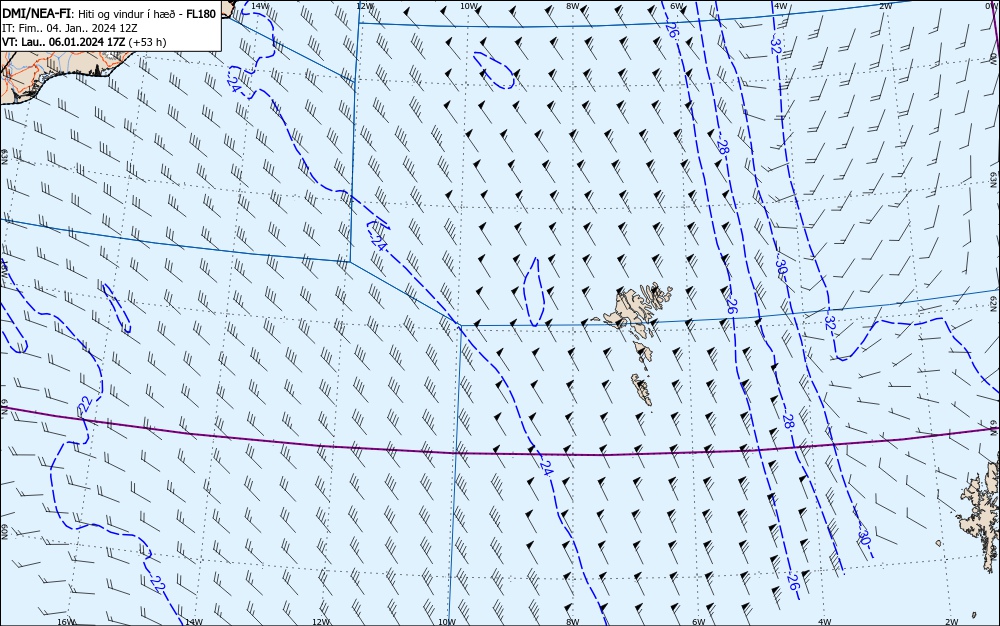Click the 22 isotherm label on the purple line

[85, 404]
